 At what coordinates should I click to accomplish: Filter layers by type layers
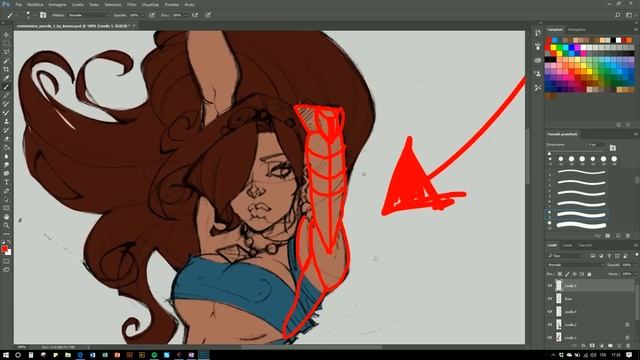pyautogui.click(x=609, y=256)
